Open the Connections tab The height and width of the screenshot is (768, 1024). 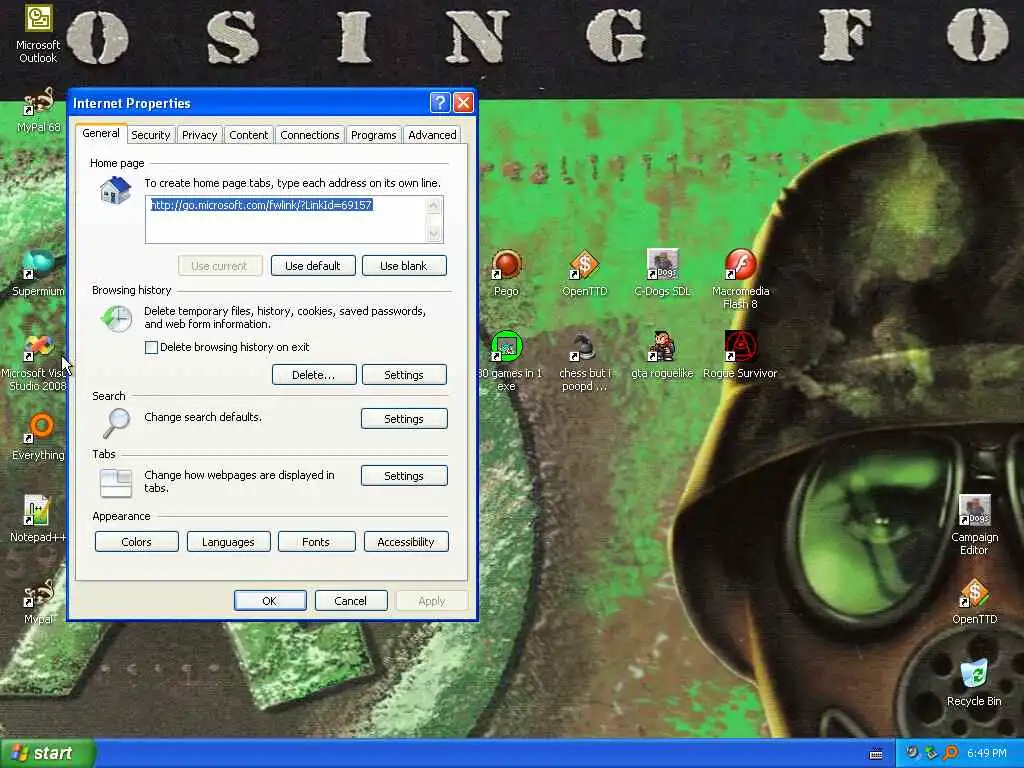click(x=310, y=135)
